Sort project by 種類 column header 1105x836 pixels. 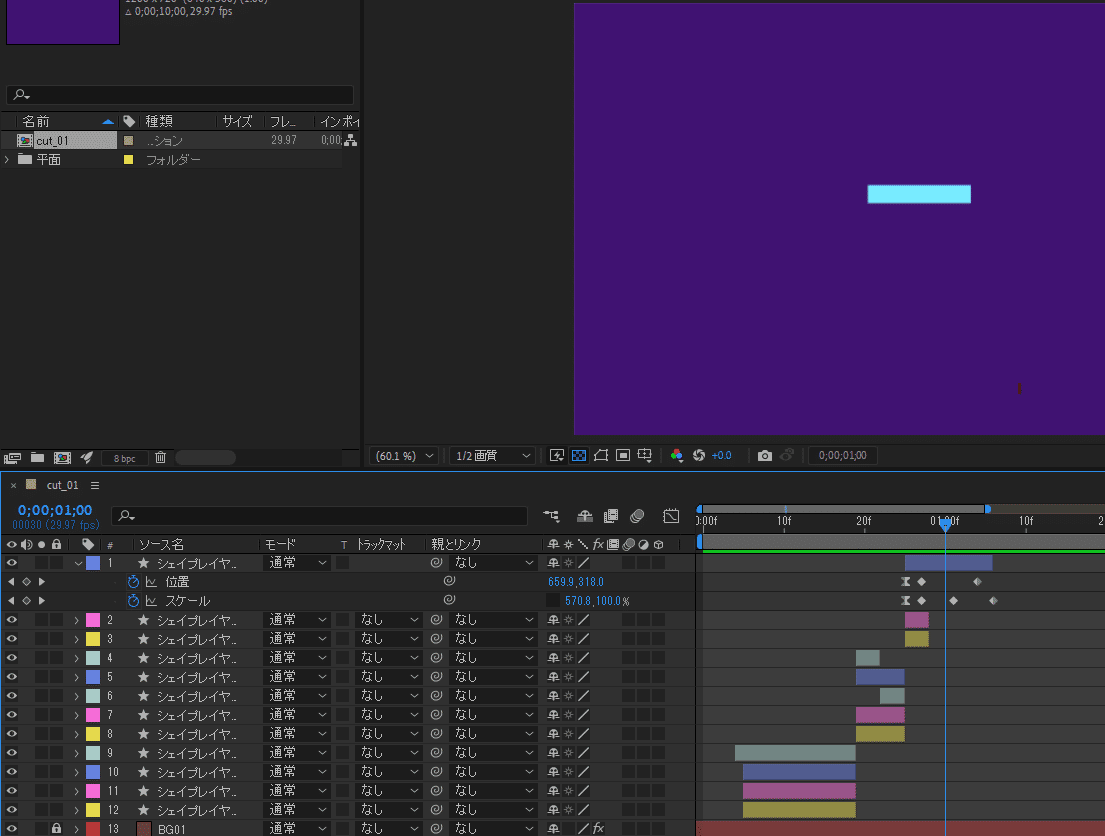pyautogui.click(x=160, y=121)
